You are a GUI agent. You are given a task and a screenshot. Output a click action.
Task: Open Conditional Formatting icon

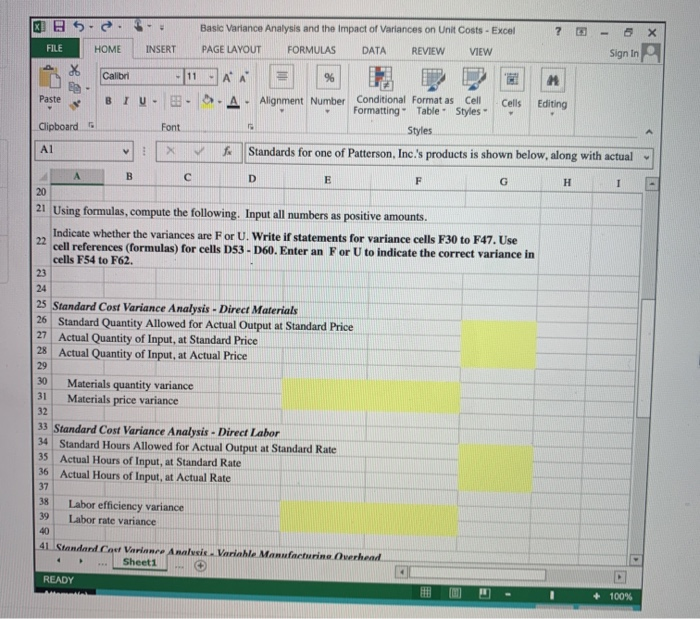(380, 78)
